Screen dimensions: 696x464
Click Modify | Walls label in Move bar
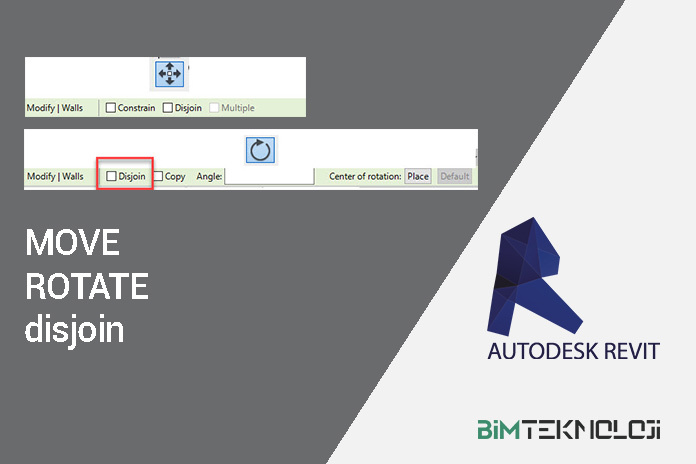[x=55, y=108]
